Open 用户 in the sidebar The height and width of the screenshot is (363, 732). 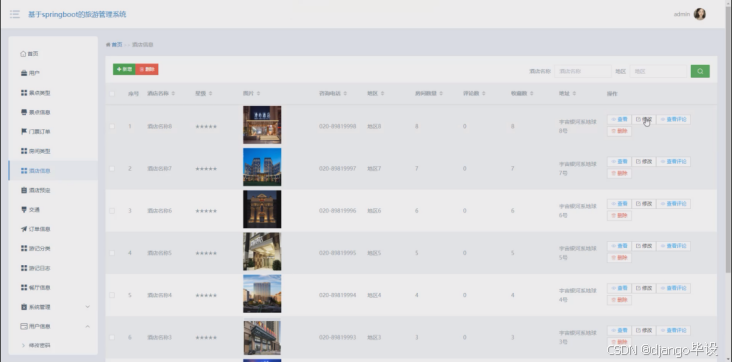(53, 73)
